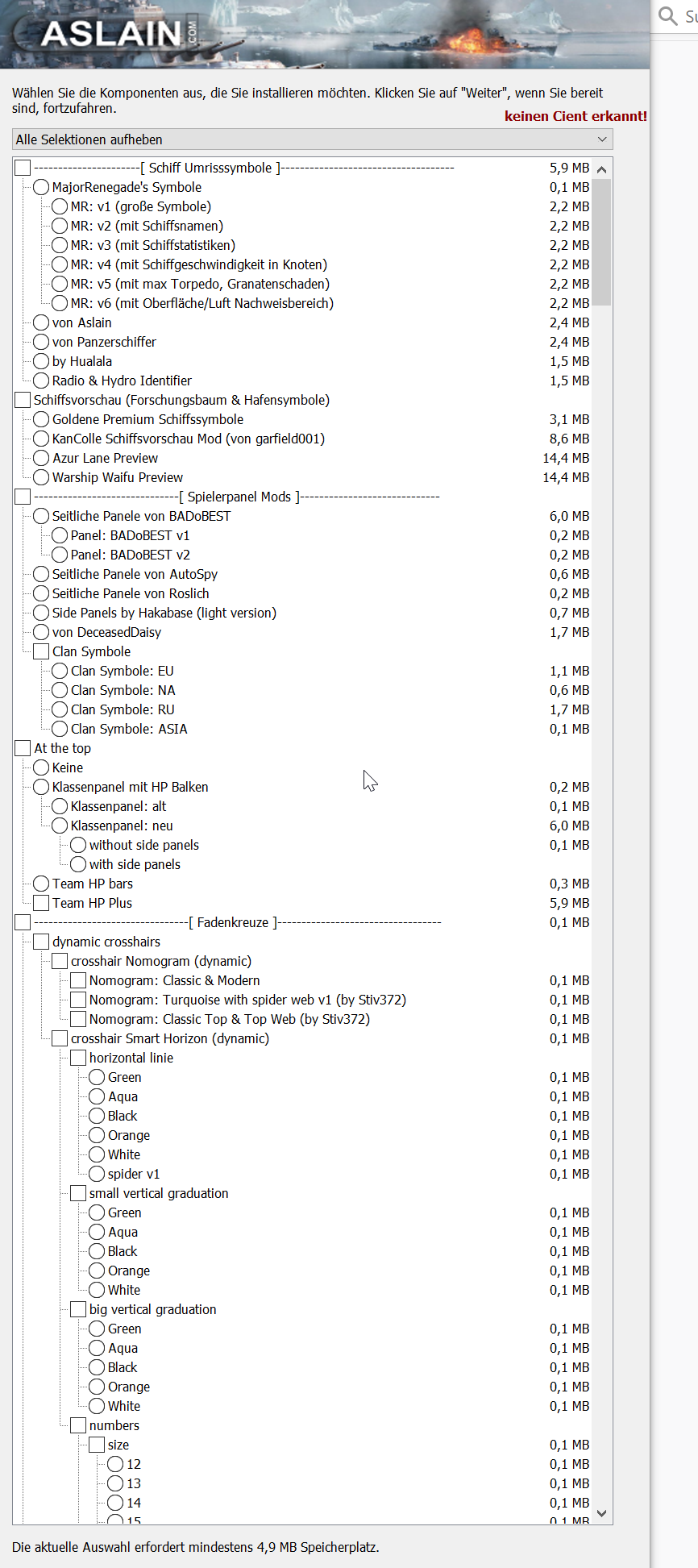Check 'crosshair Smart Horizon (dynamic)' checkbox
This screenshot has height=1568, width=698.
pos(60,1038)
